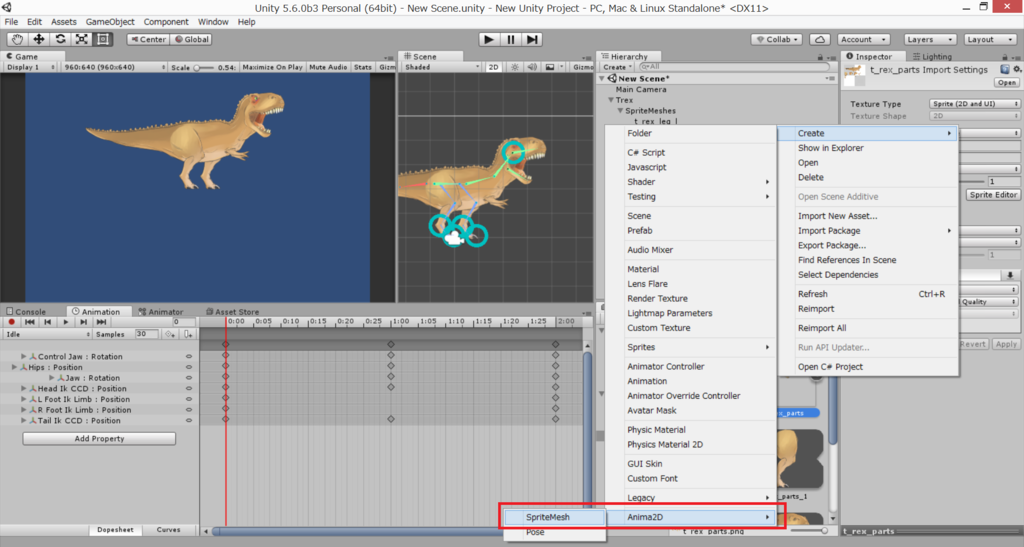
Task: Click the Inspector help book icon
Action: pos(1004,69)
